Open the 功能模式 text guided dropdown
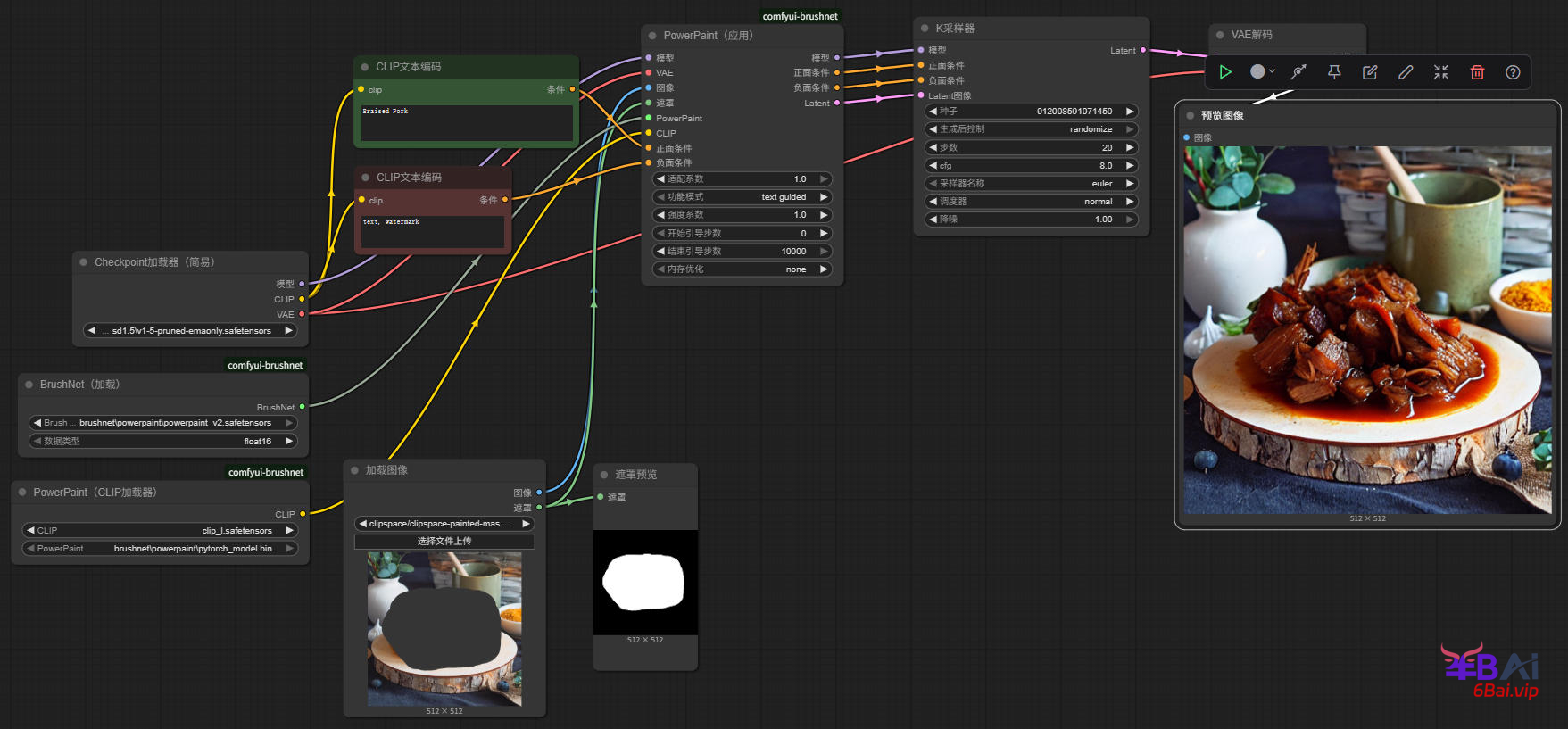The height and width of the screenshot is (729, 1568). pyautogui.click(x=743, y=197)
